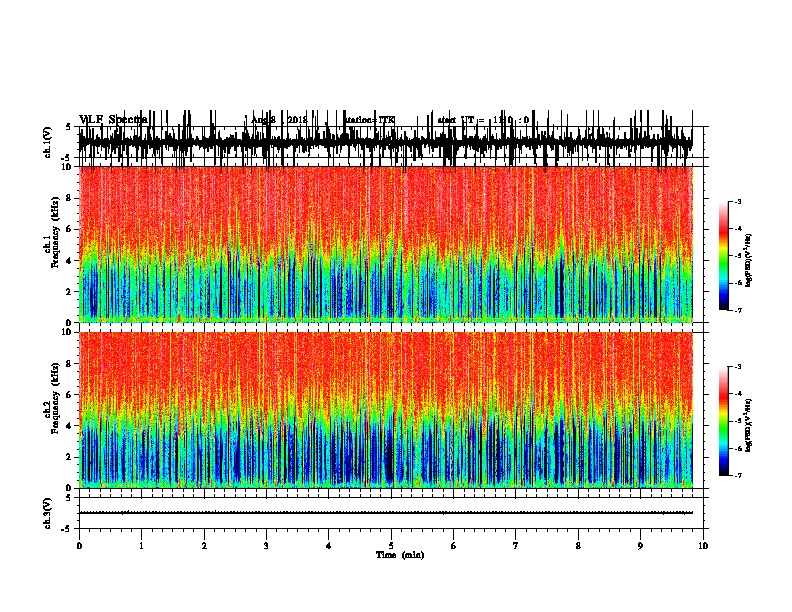Click the ch.1 spectrogram panel
Screen dimensions: 792x612
[x=385, y=244]
